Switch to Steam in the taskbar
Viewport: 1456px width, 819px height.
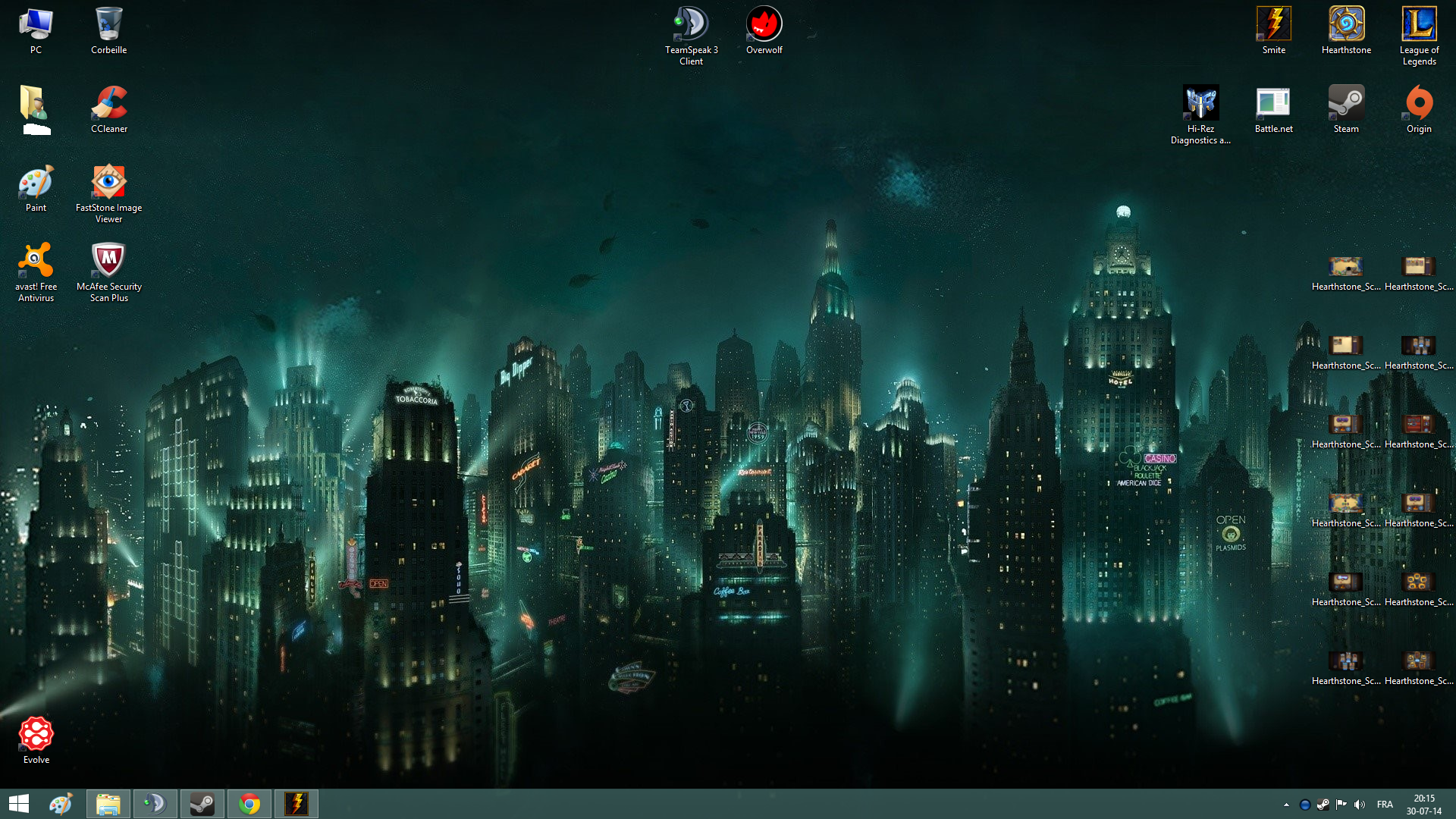(202, 804)
